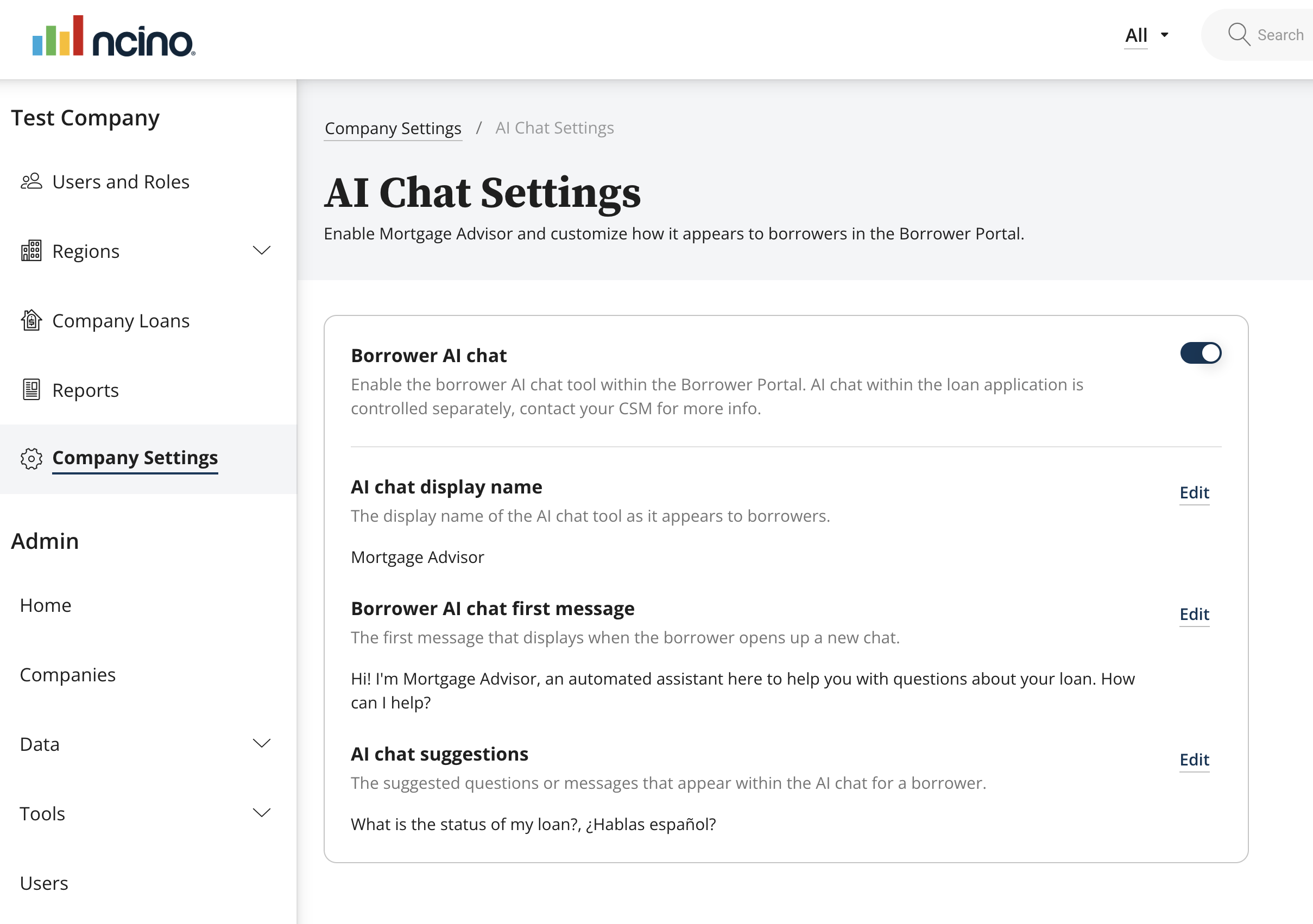Edit the AI chat suggestions
Image resolution: width=1313 pixels, height=924 pixels.
pos(1194,760)
